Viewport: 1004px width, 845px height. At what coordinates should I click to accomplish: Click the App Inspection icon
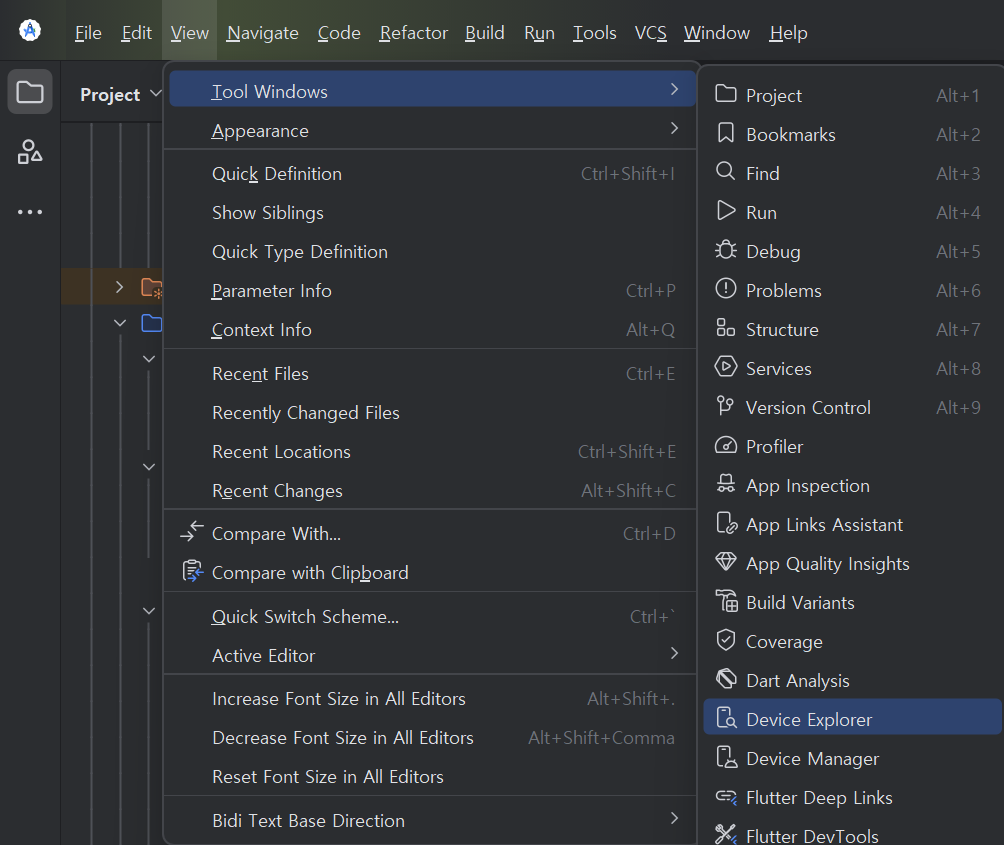(725, 484)
